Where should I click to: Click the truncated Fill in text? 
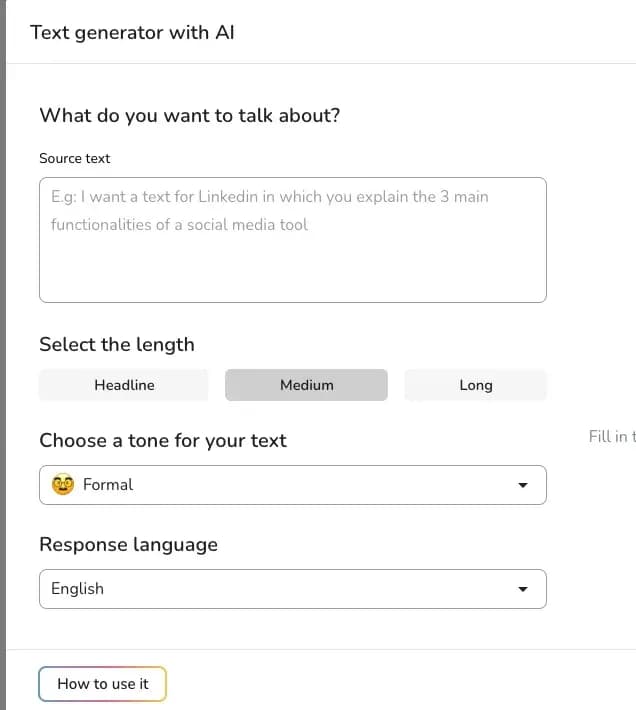[x=612, y=437]
